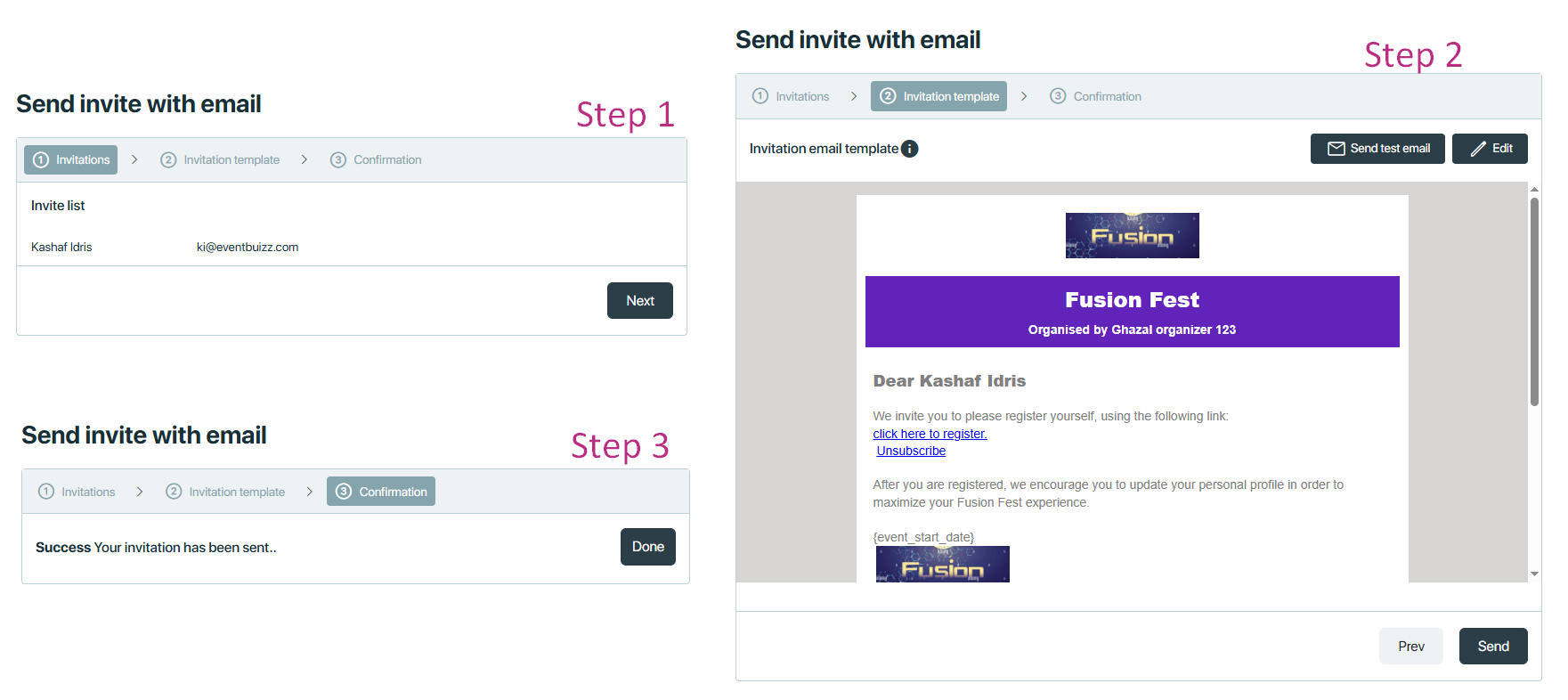Click chevron after Invitations in Step 1
The image size is (1568, 700).
coord(134,159)
